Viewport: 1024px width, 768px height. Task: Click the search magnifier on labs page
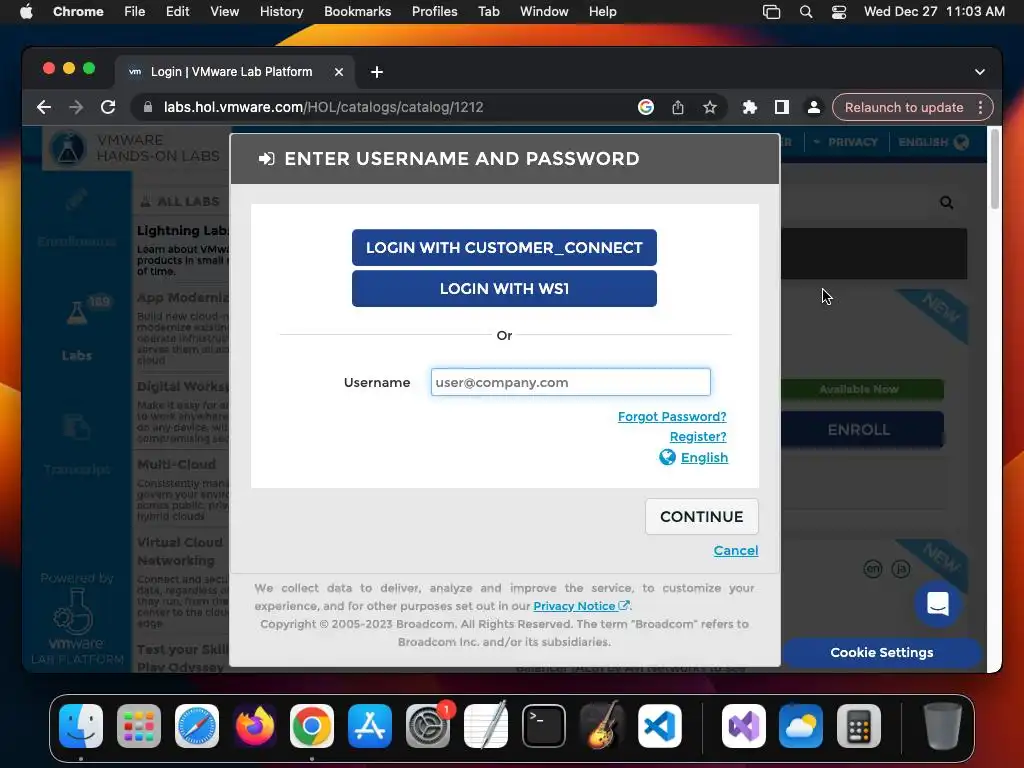946,203
